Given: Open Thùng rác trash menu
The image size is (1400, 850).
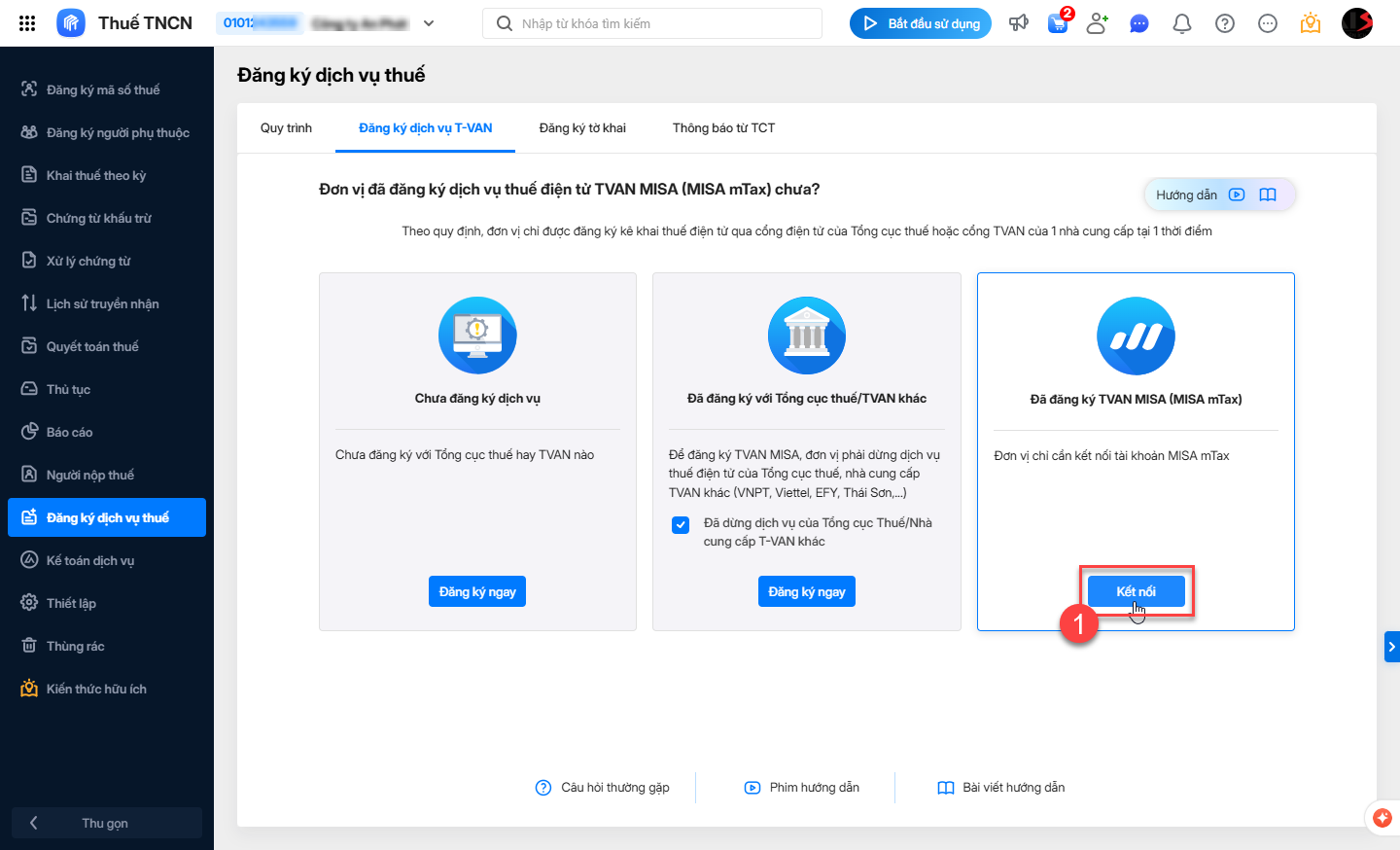Looking at the screenshot, I should 107,646.
